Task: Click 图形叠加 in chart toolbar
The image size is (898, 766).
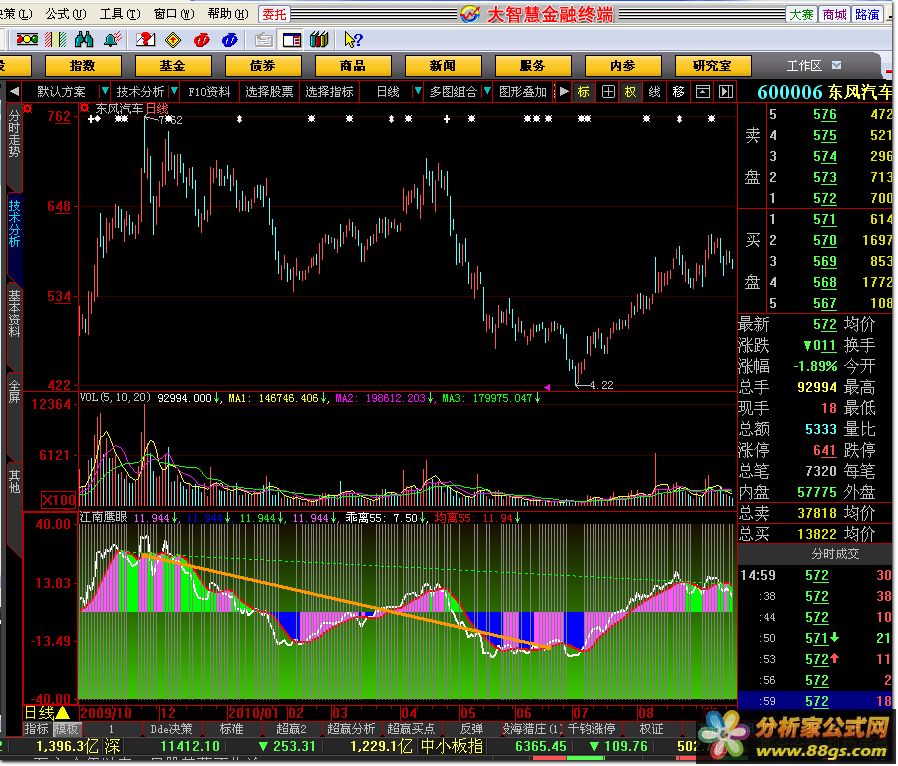Action: click(x=522, y=92)
